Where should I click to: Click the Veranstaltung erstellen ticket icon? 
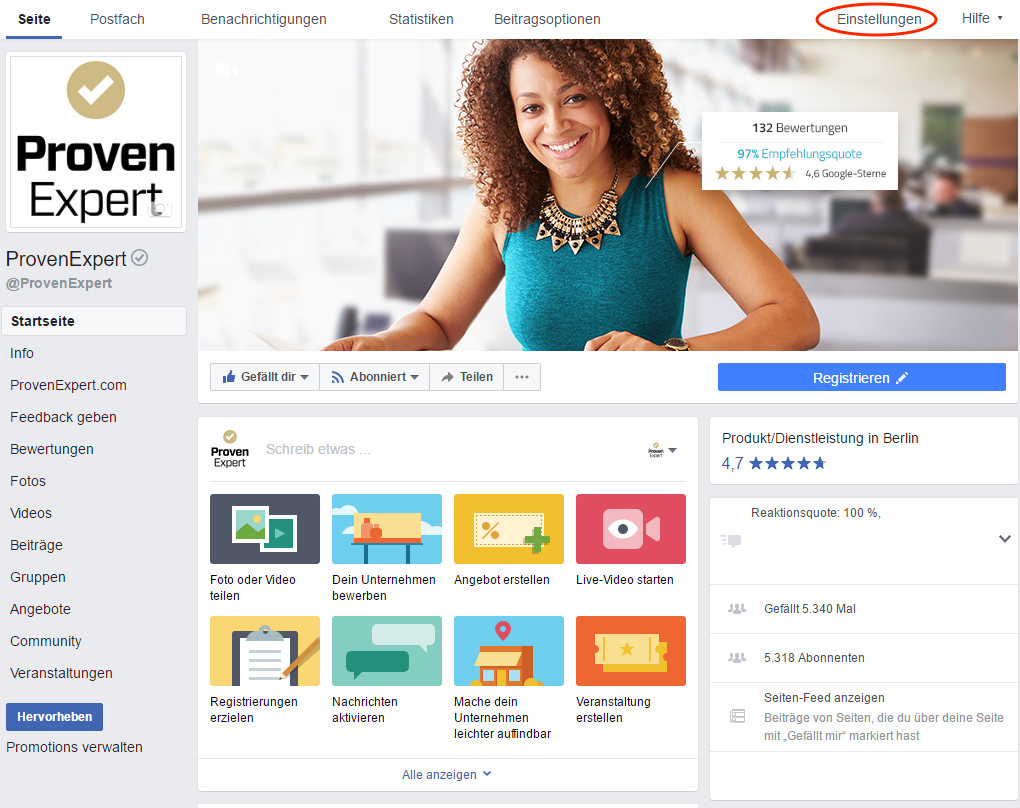tap(630, 651)
